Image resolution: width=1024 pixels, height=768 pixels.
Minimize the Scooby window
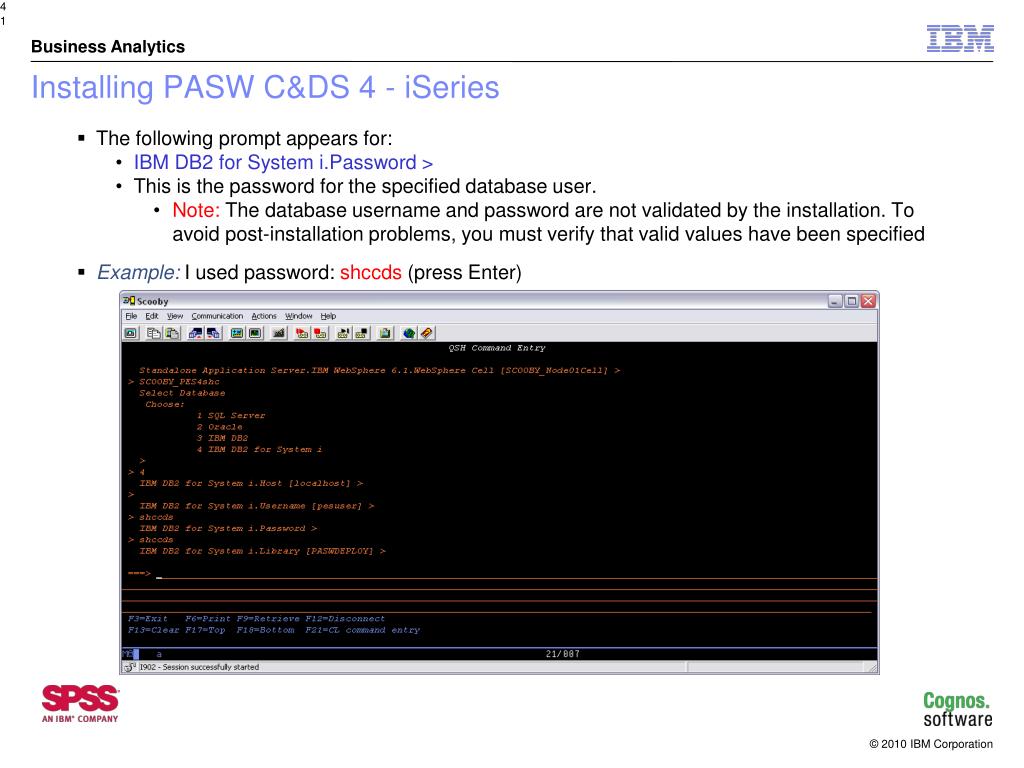tap(835, 301)
